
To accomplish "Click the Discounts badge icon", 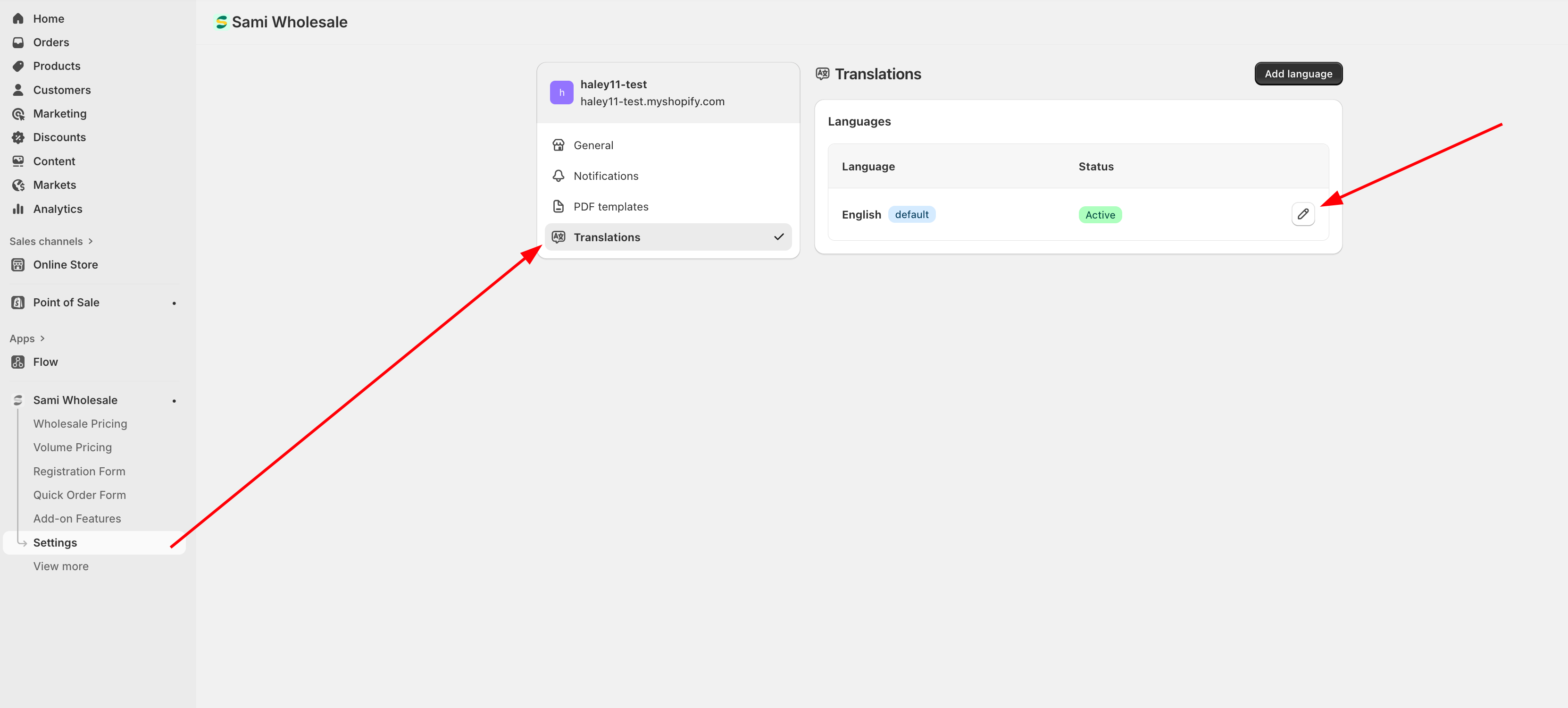I will point(18,138).
